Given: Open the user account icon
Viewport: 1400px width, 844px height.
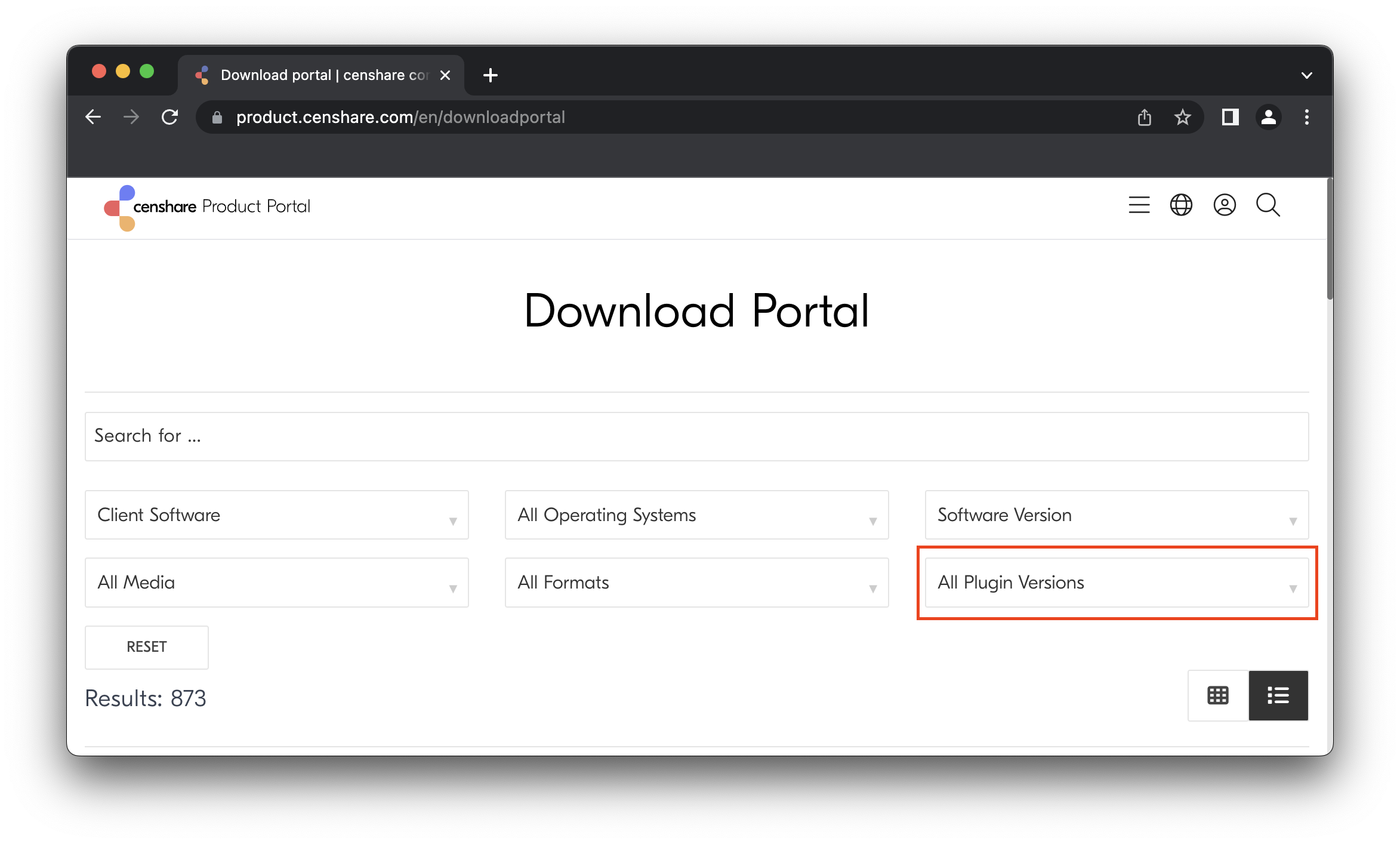Looking at the screenshot, I should tap(1225, 205).
